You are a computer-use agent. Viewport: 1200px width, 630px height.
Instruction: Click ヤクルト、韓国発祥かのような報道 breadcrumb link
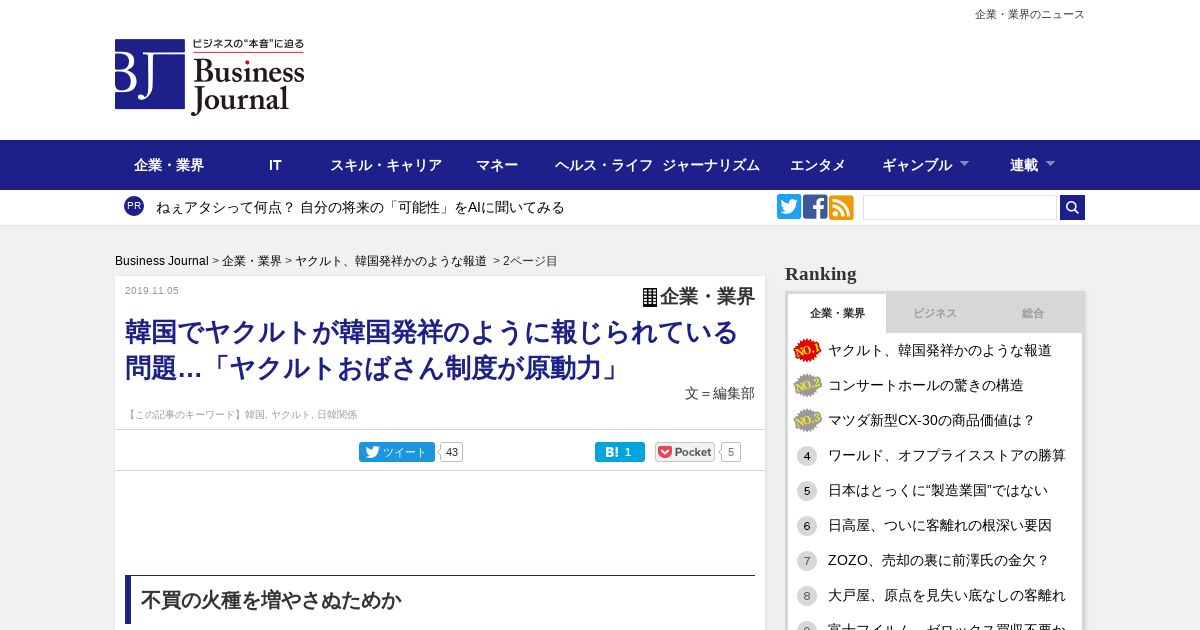(x=391, y=261)
